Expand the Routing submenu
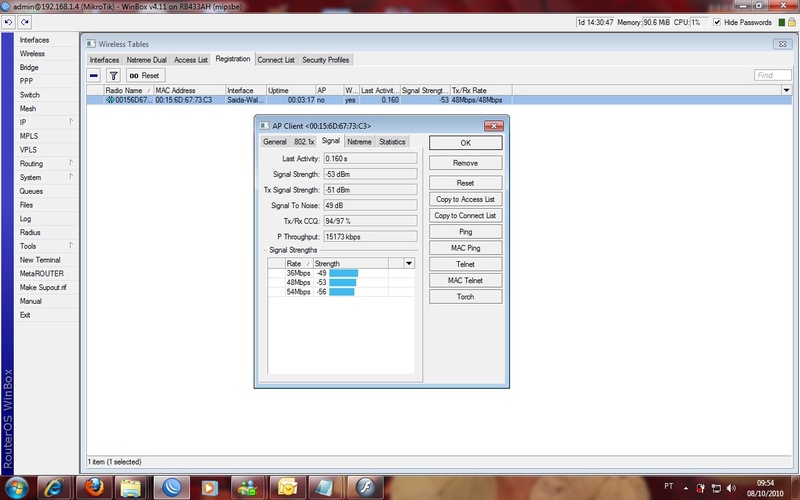Viewport: 800px width, 500px height. click(x=70, y=163)
